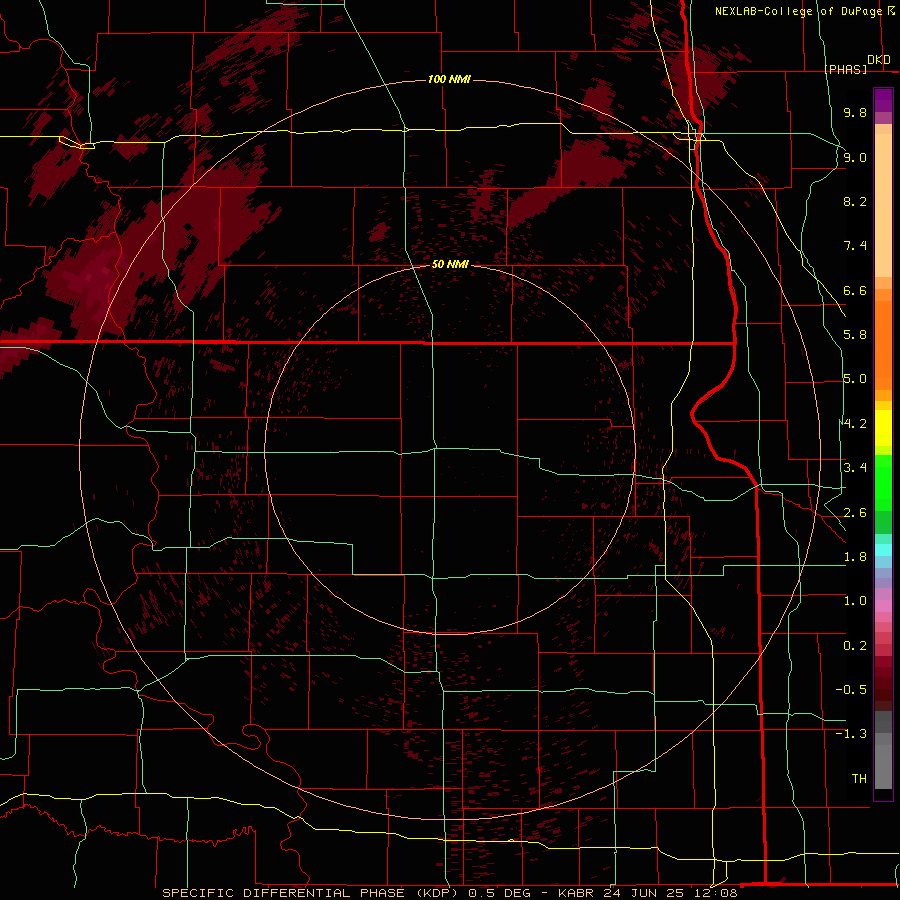The width and height of the screenshot is (900, 900).
Task: Select the 4.2 value on the scale
Action: (x=855, y=424)
